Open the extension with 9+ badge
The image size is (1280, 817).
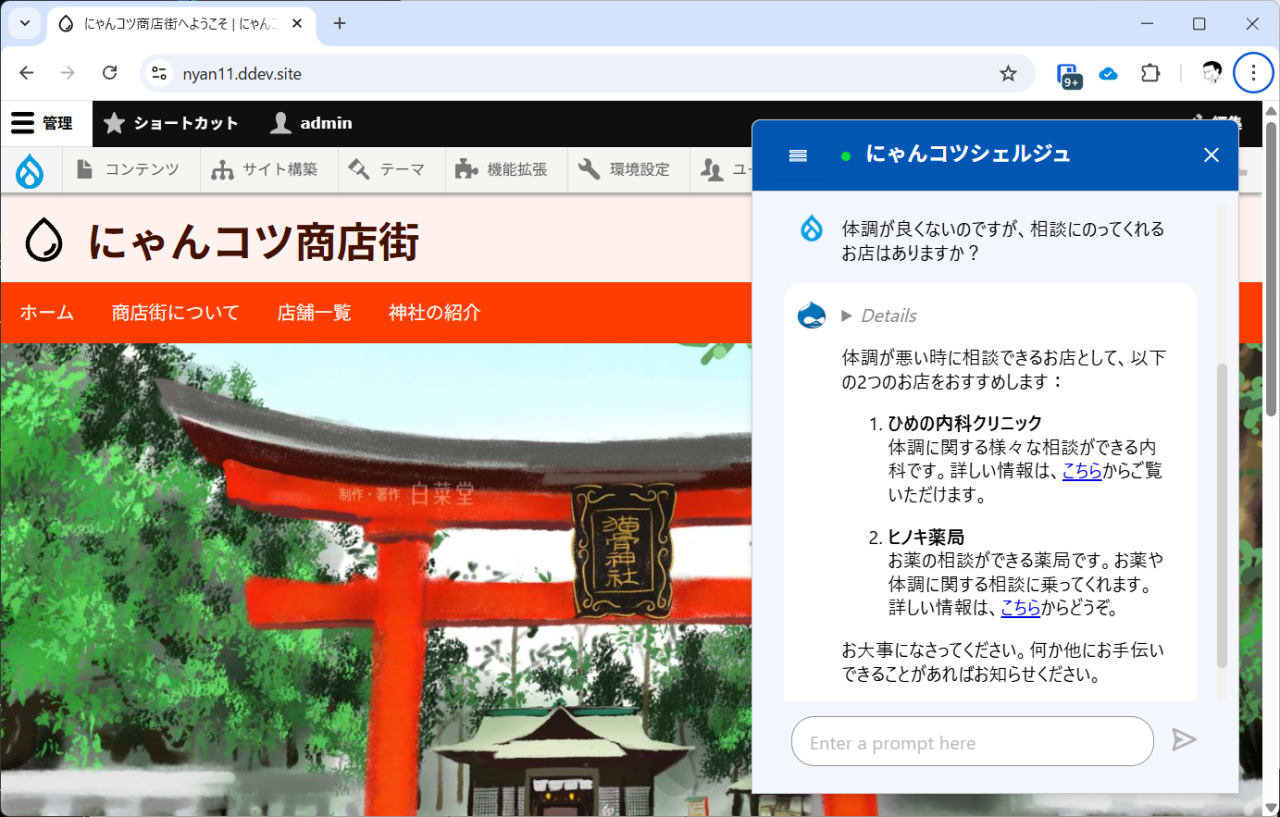coord(1069,75)
